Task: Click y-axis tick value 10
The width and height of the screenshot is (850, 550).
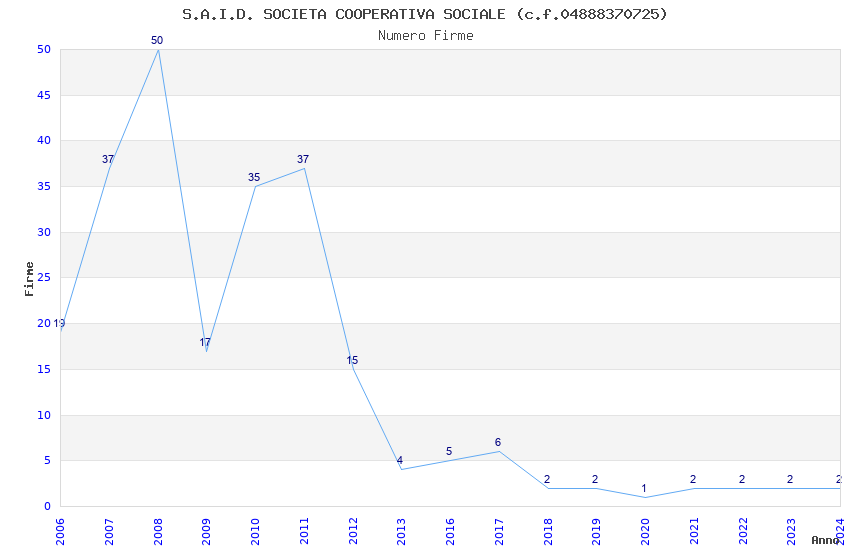Action: click(x=44, y=415)
